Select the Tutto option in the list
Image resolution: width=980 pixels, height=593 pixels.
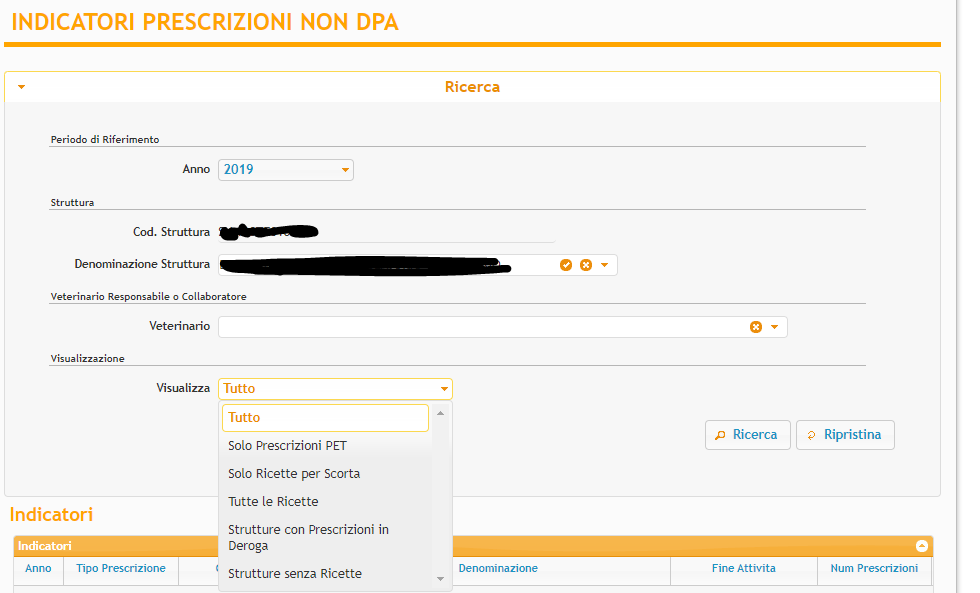coord(325,417)
